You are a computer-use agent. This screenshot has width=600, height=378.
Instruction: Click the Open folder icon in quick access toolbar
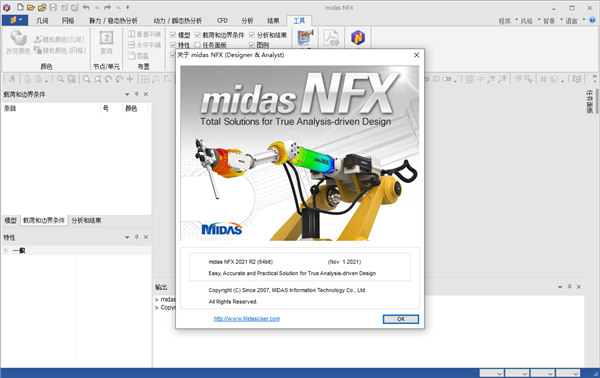(x=31, y=7)
